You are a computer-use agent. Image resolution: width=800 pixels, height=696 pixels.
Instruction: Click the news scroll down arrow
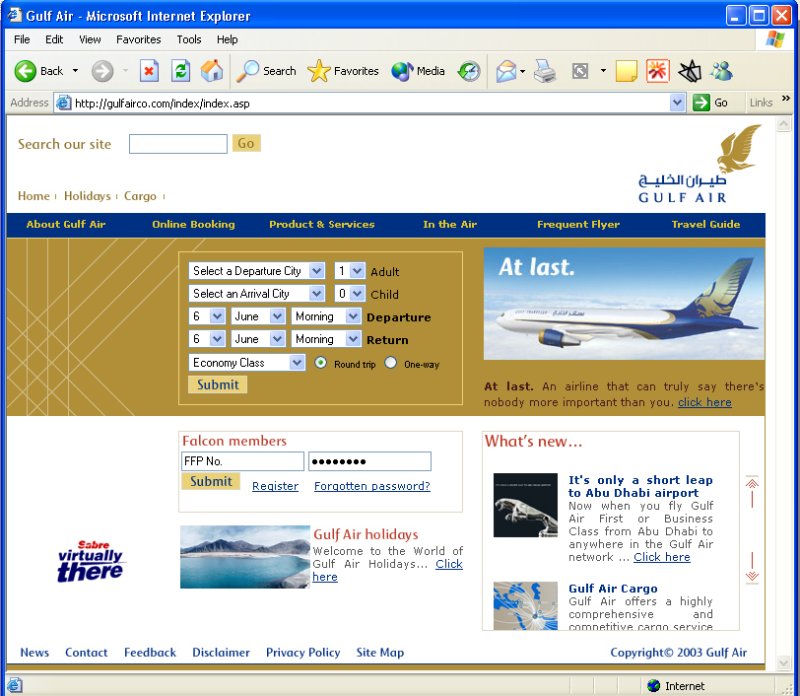tap(752, 566)
